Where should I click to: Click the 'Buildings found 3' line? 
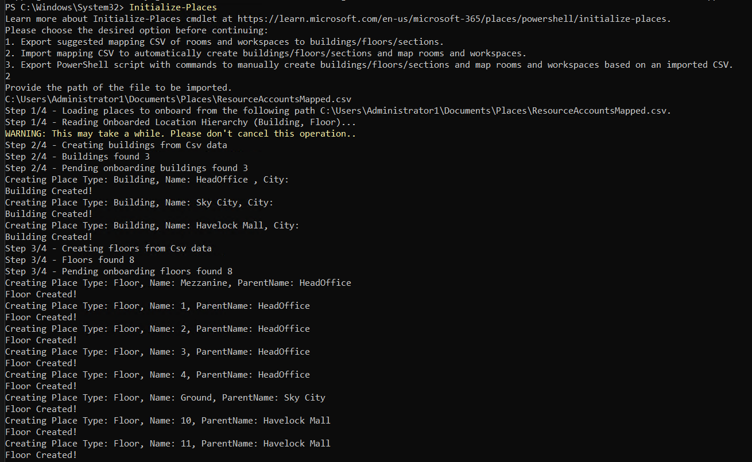tap(77, 156)
